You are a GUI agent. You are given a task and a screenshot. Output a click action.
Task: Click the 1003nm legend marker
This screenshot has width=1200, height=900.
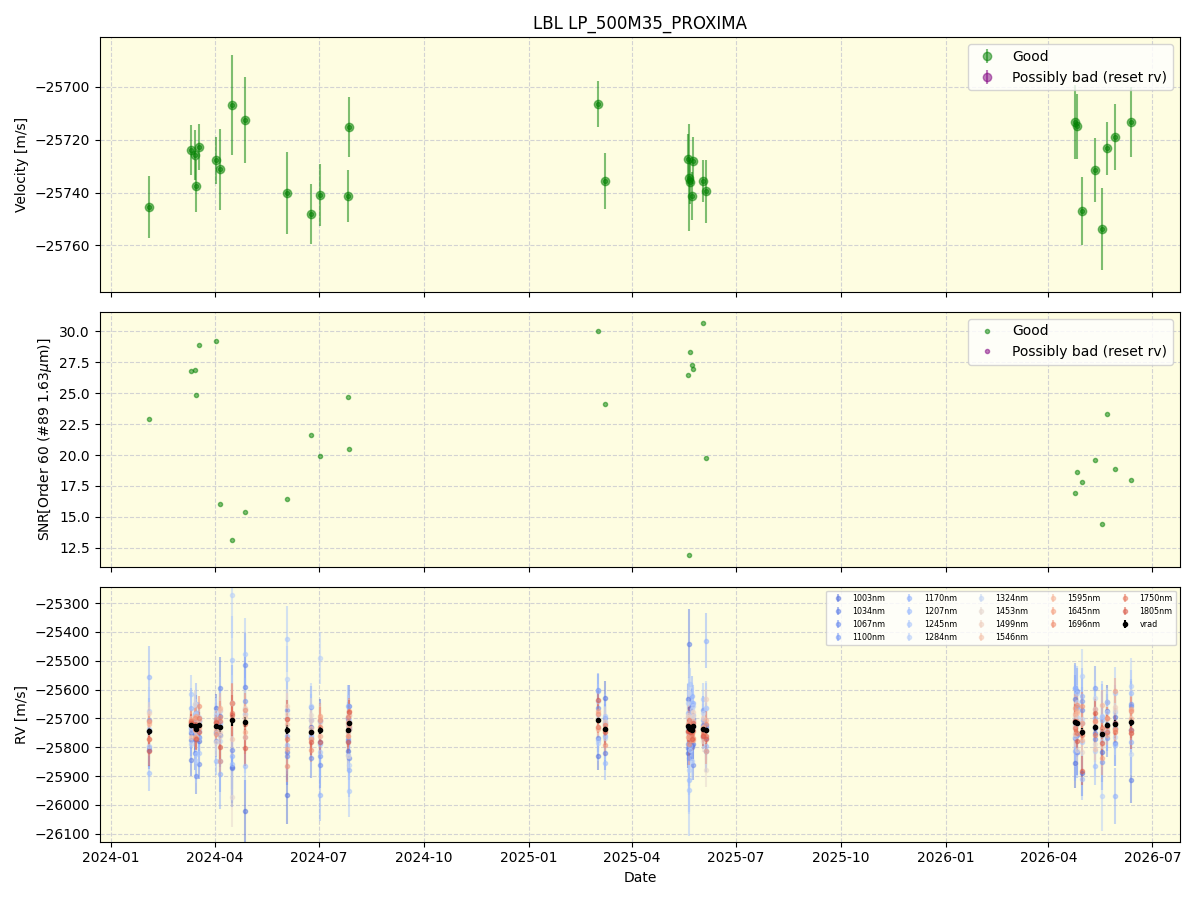838,598
